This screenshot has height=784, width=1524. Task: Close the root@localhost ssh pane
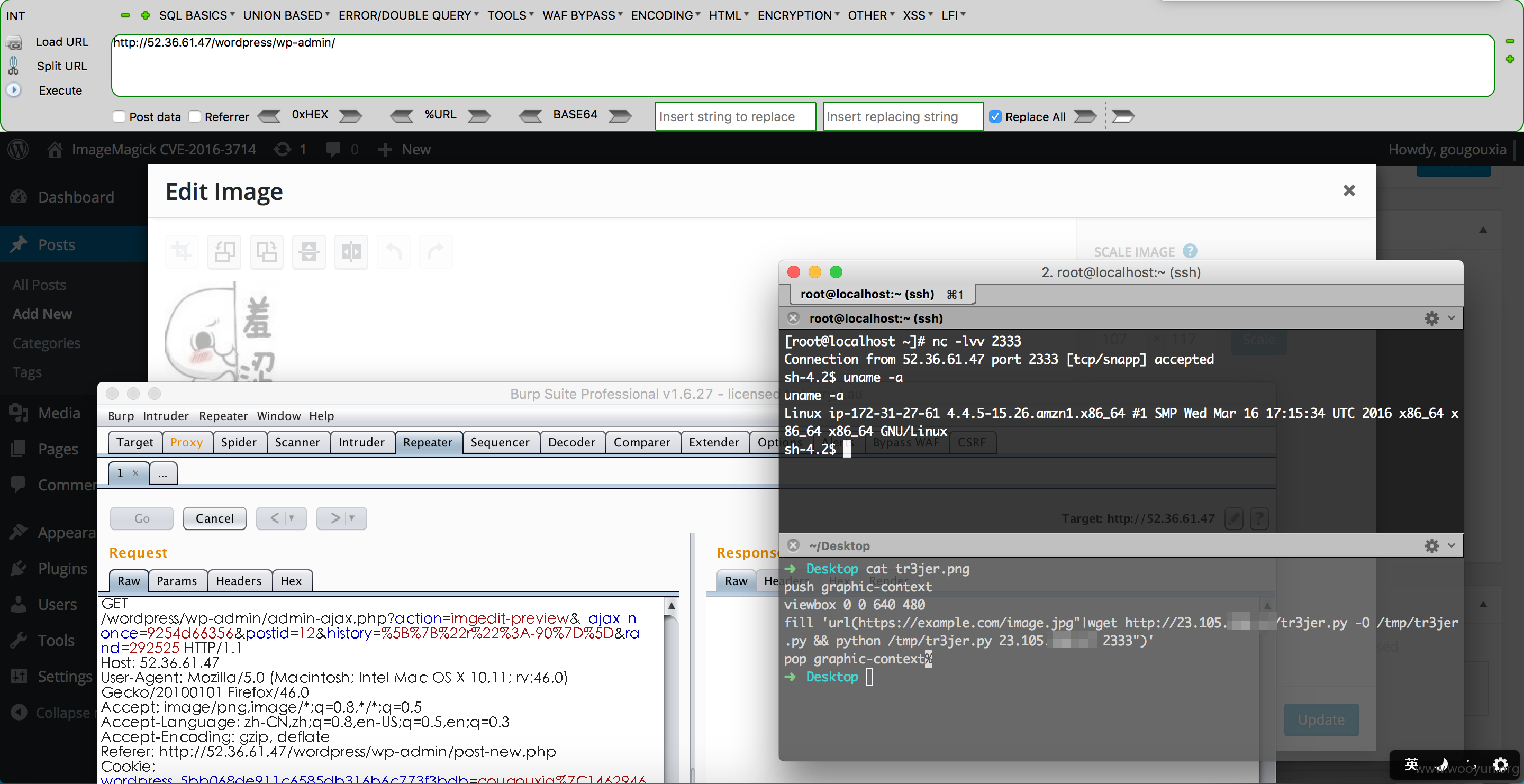point(793,318)
